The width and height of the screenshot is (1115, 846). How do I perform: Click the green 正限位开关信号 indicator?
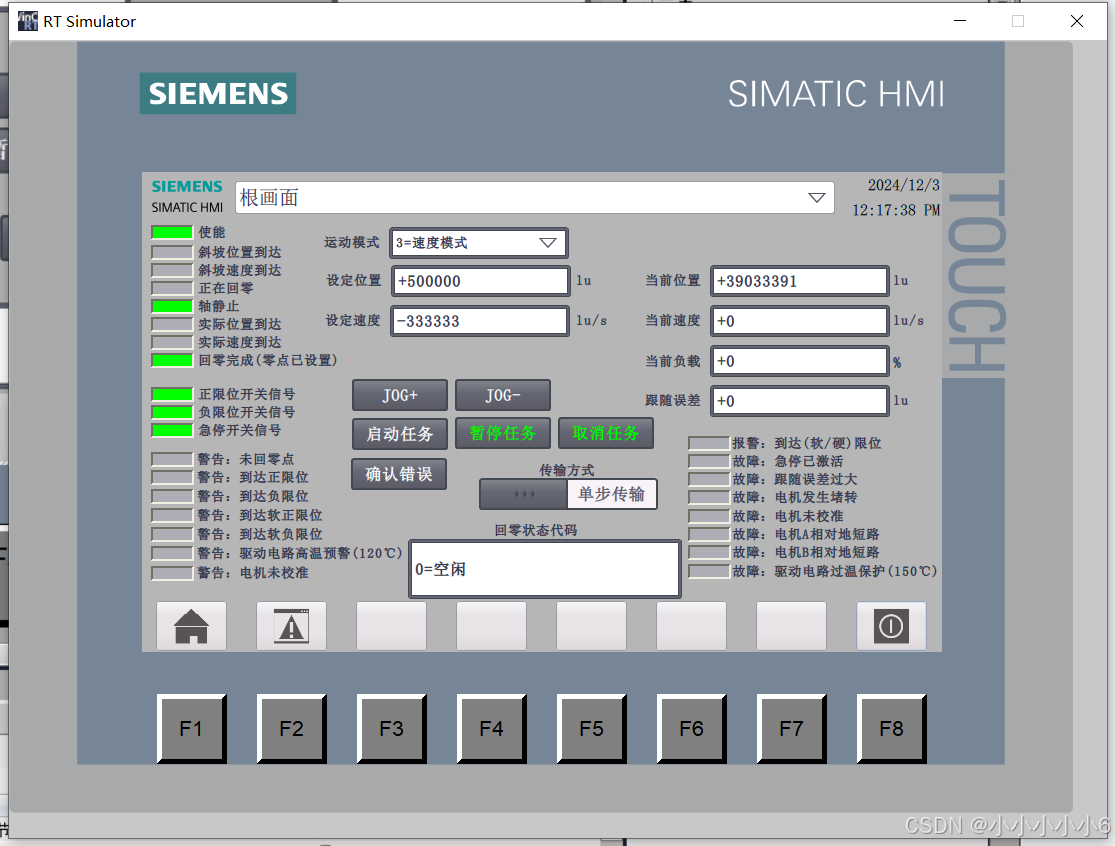tap(172, 395)
